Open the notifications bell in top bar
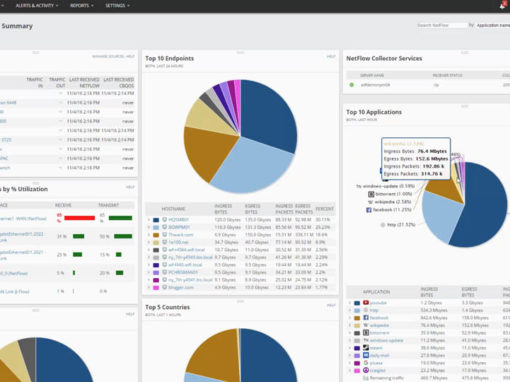Image resolution: width=510 pixels, height=382 pixels. pos(503,6)
